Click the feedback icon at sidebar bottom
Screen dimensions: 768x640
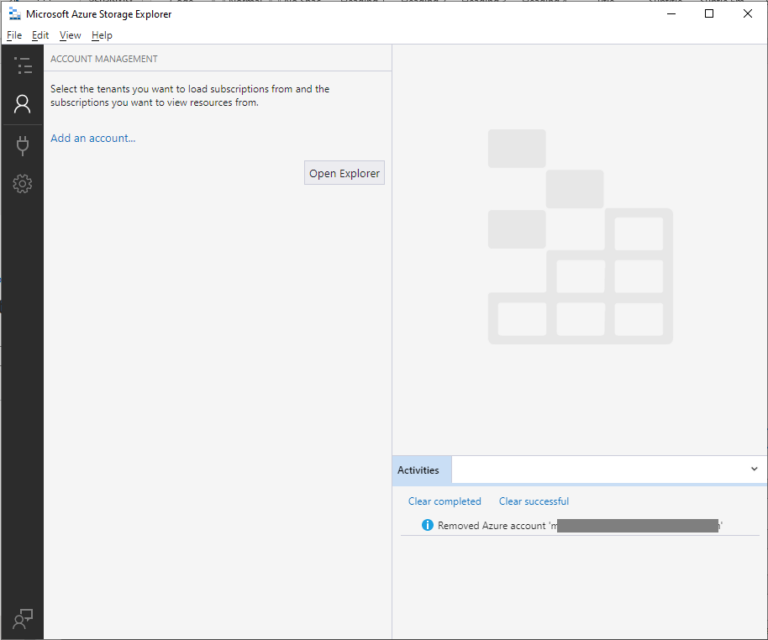[23, 619]
